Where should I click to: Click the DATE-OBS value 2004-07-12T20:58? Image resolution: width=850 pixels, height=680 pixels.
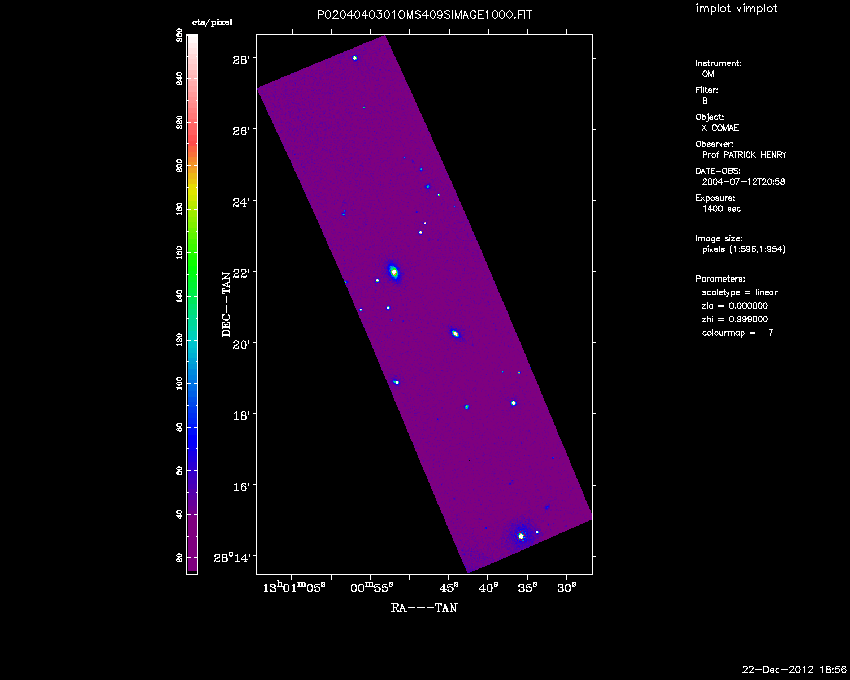pyautogui.click(x=741, y=182)
